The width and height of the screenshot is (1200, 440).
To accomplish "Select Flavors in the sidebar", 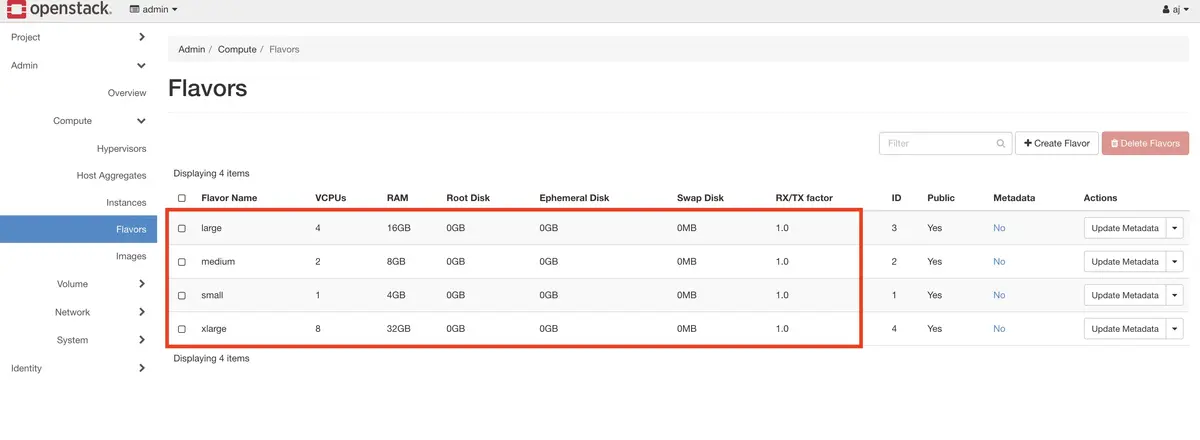I will click(x=78, y=229).
